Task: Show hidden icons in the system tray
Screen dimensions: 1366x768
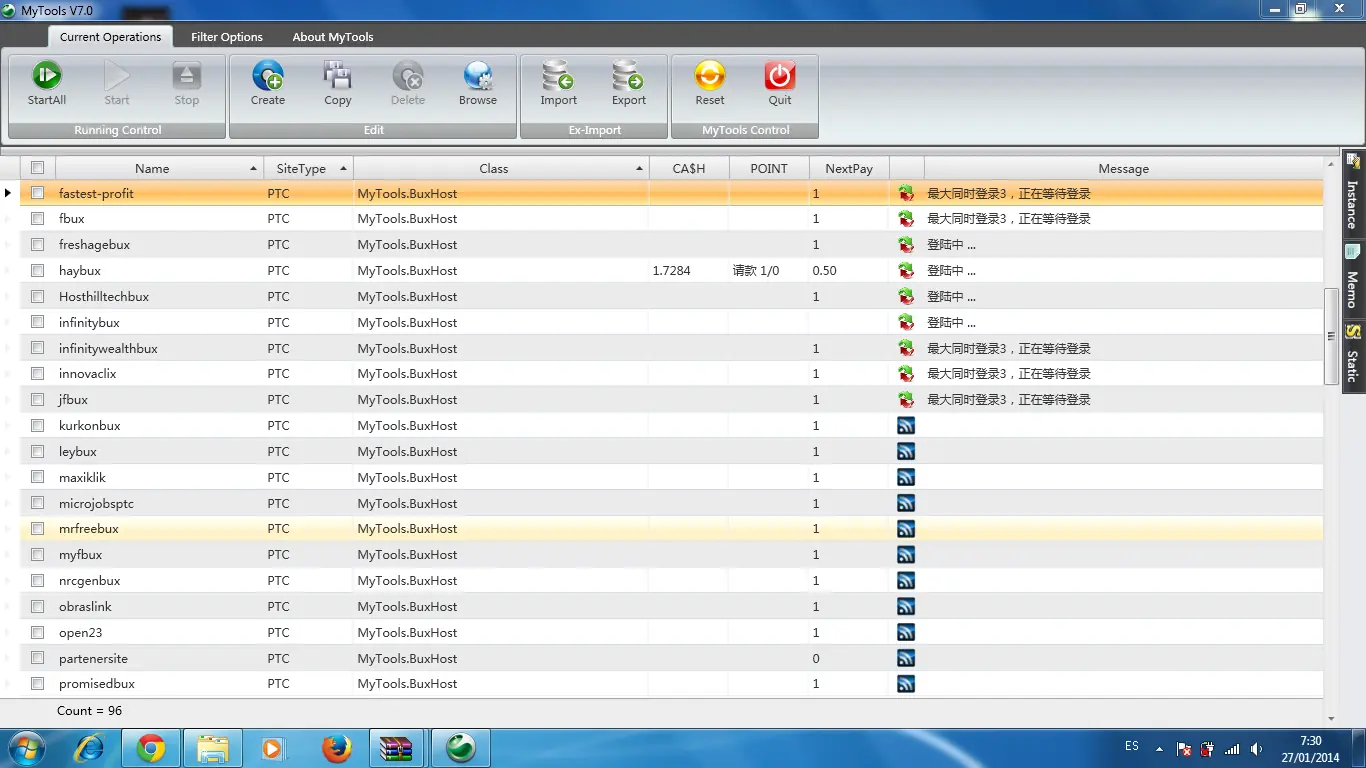Action: click(x=1159, y=748)
